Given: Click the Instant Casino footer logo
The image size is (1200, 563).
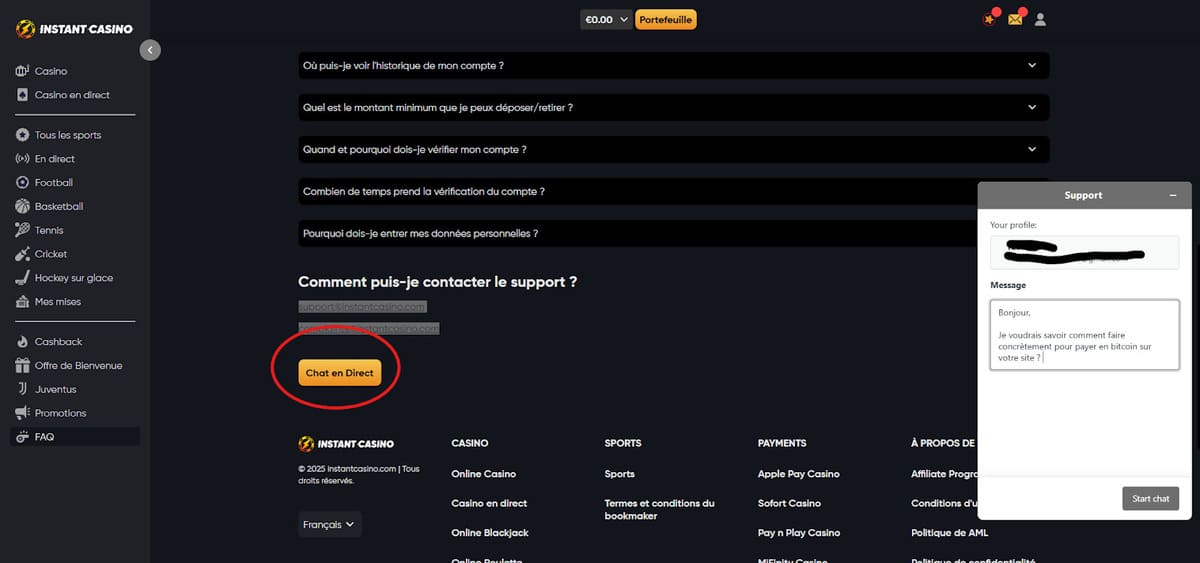Looking at the screenshot, I should pos(346,443).
